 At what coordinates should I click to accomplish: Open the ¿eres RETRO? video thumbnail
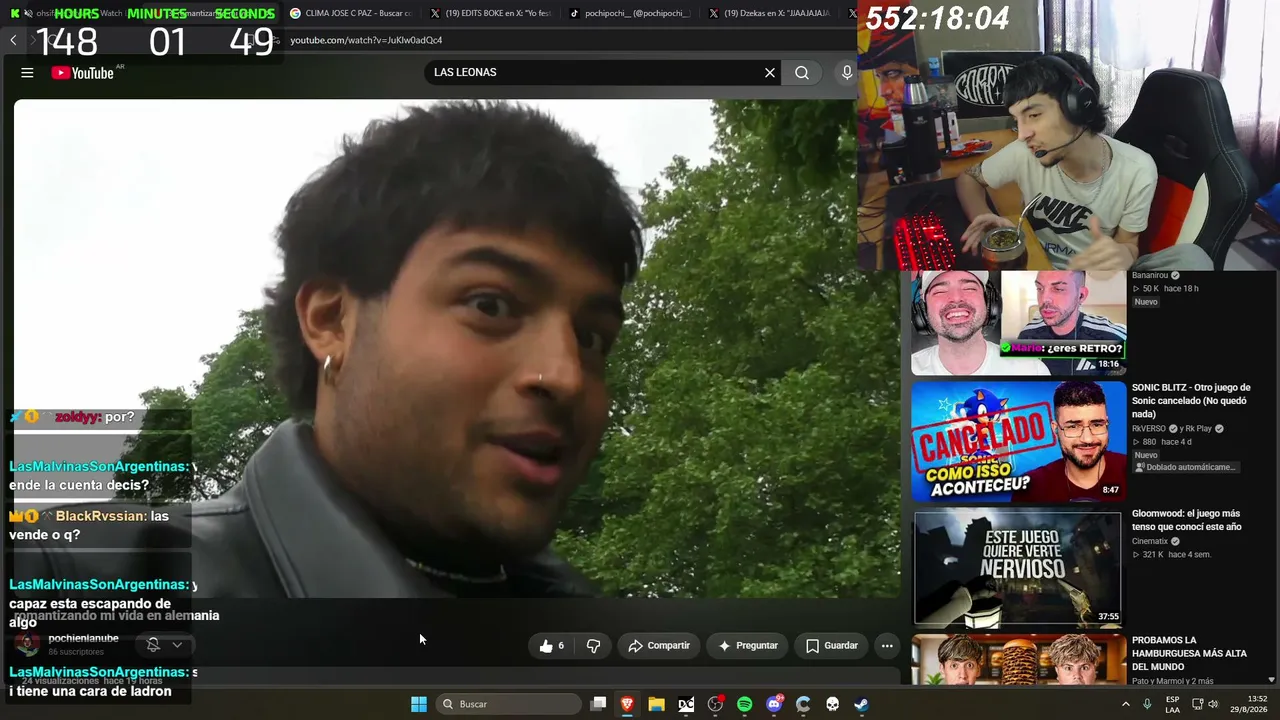[1018, 322]
